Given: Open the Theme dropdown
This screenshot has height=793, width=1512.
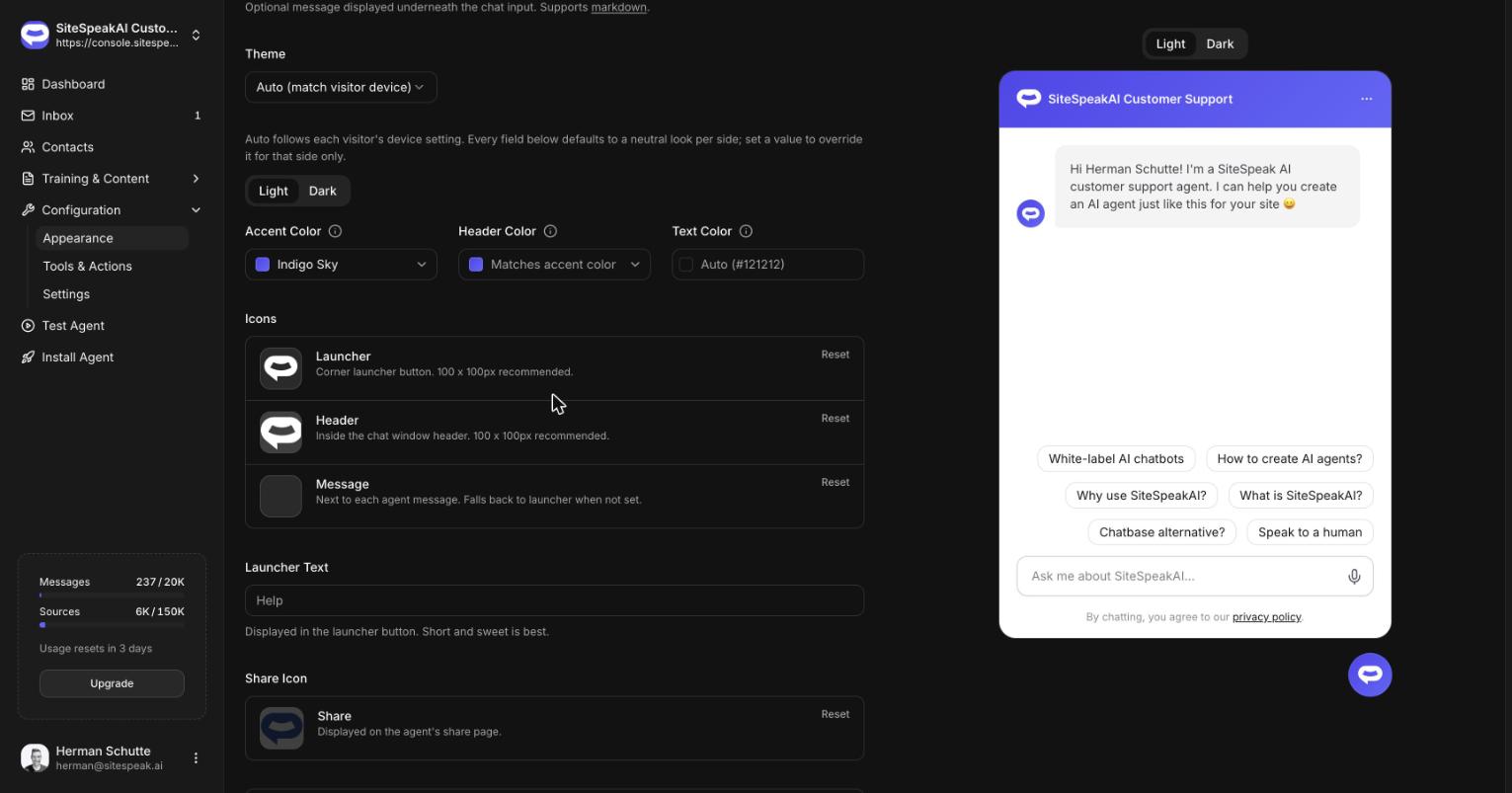Looking at the screenshot, I should pos(341,87).
